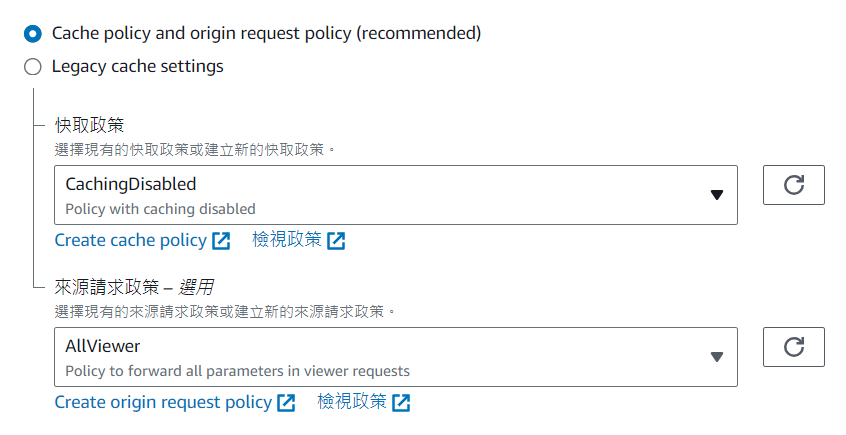
Task: Click "Policy to forward all parameters" description text
Action: [x=237, y=371]
